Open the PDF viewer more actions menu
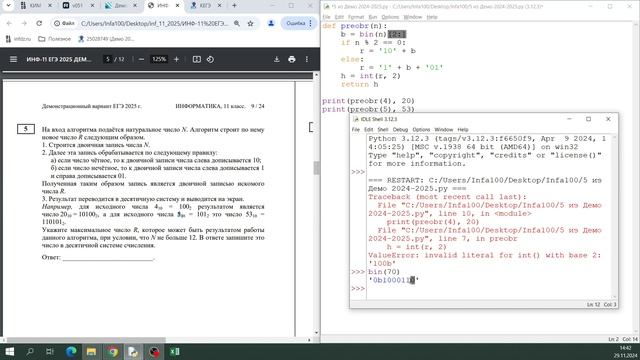This screenshot has height=360, width=640. click(307, 59)
